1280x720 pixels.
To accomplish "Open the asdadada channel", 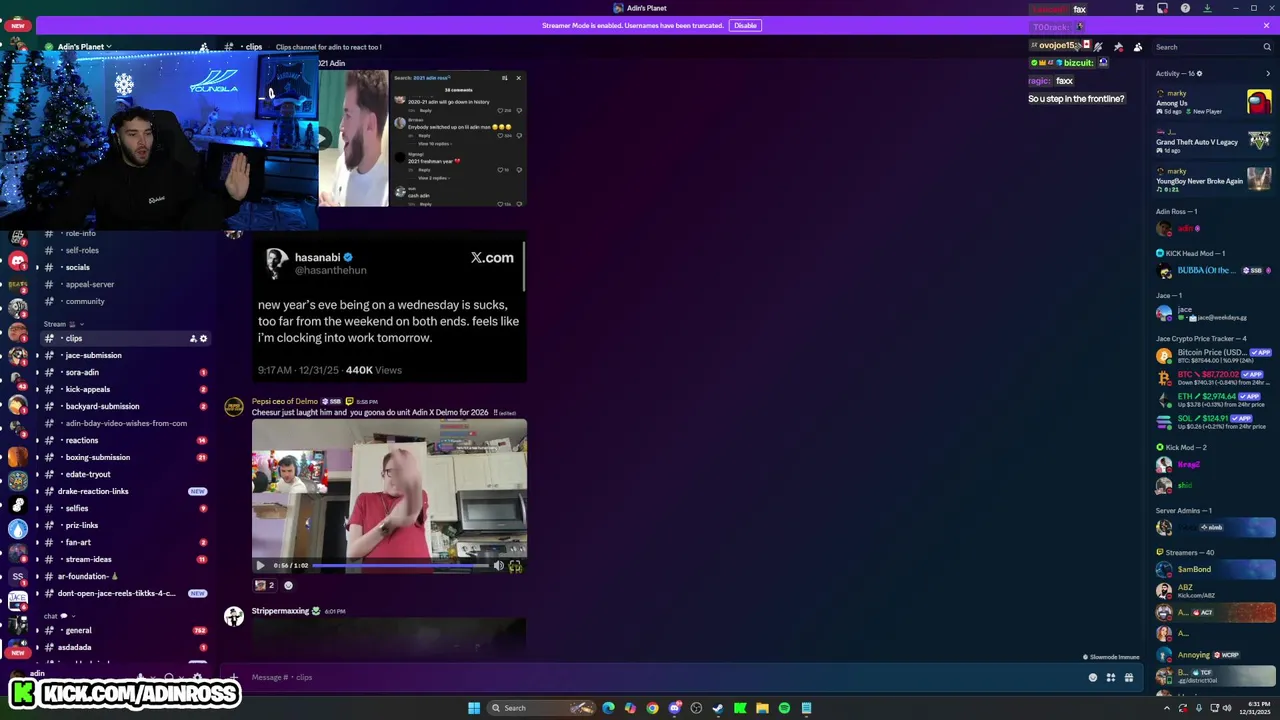I will 127,648.
